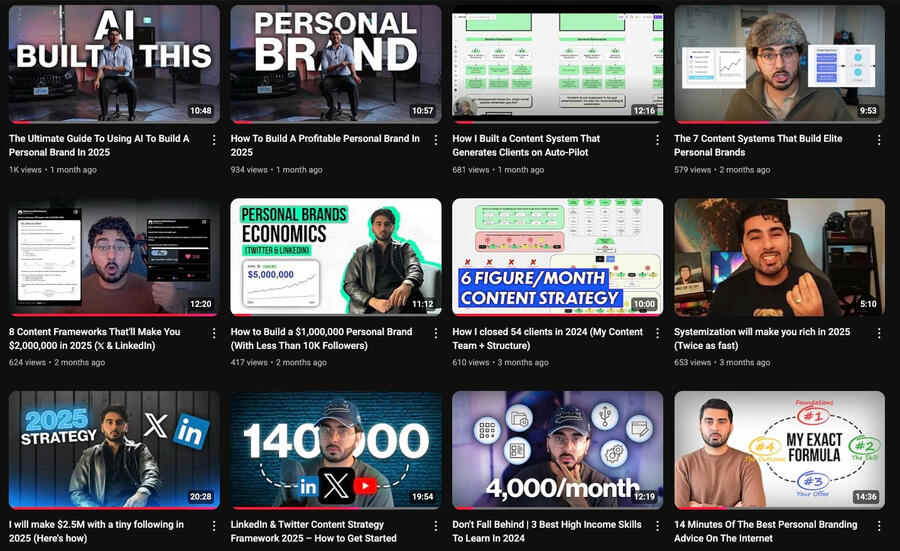The image size is (900, 551).
Task: Open the Personal Brands Economics thumbnail
Action: click(336, 257)
